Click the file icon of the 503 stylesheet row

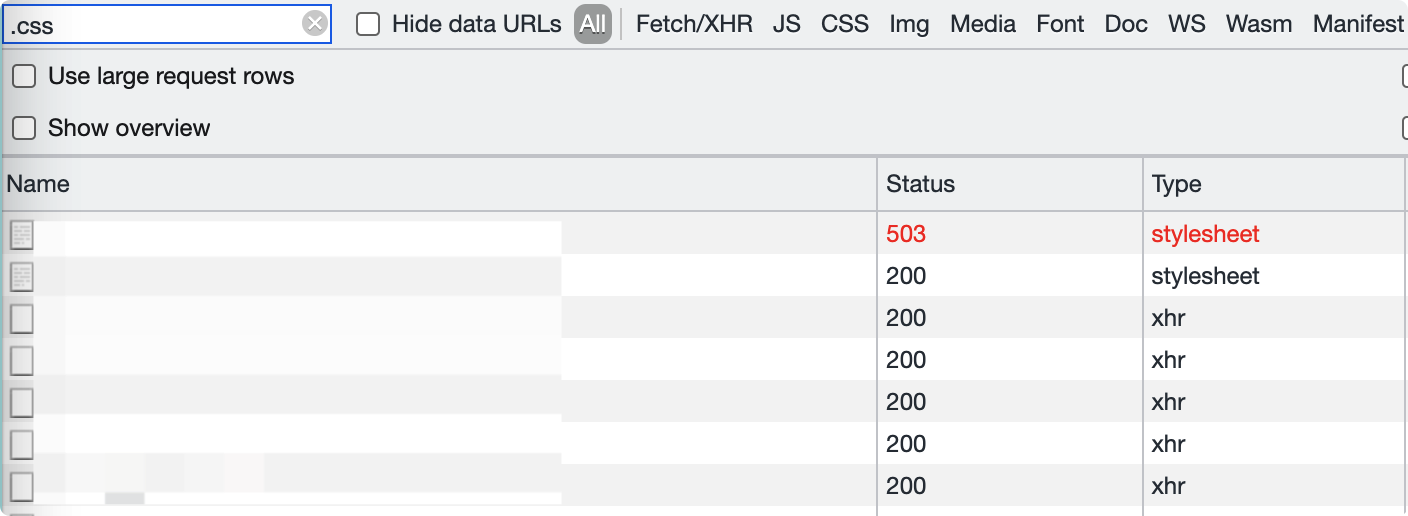tap(22, 235)
